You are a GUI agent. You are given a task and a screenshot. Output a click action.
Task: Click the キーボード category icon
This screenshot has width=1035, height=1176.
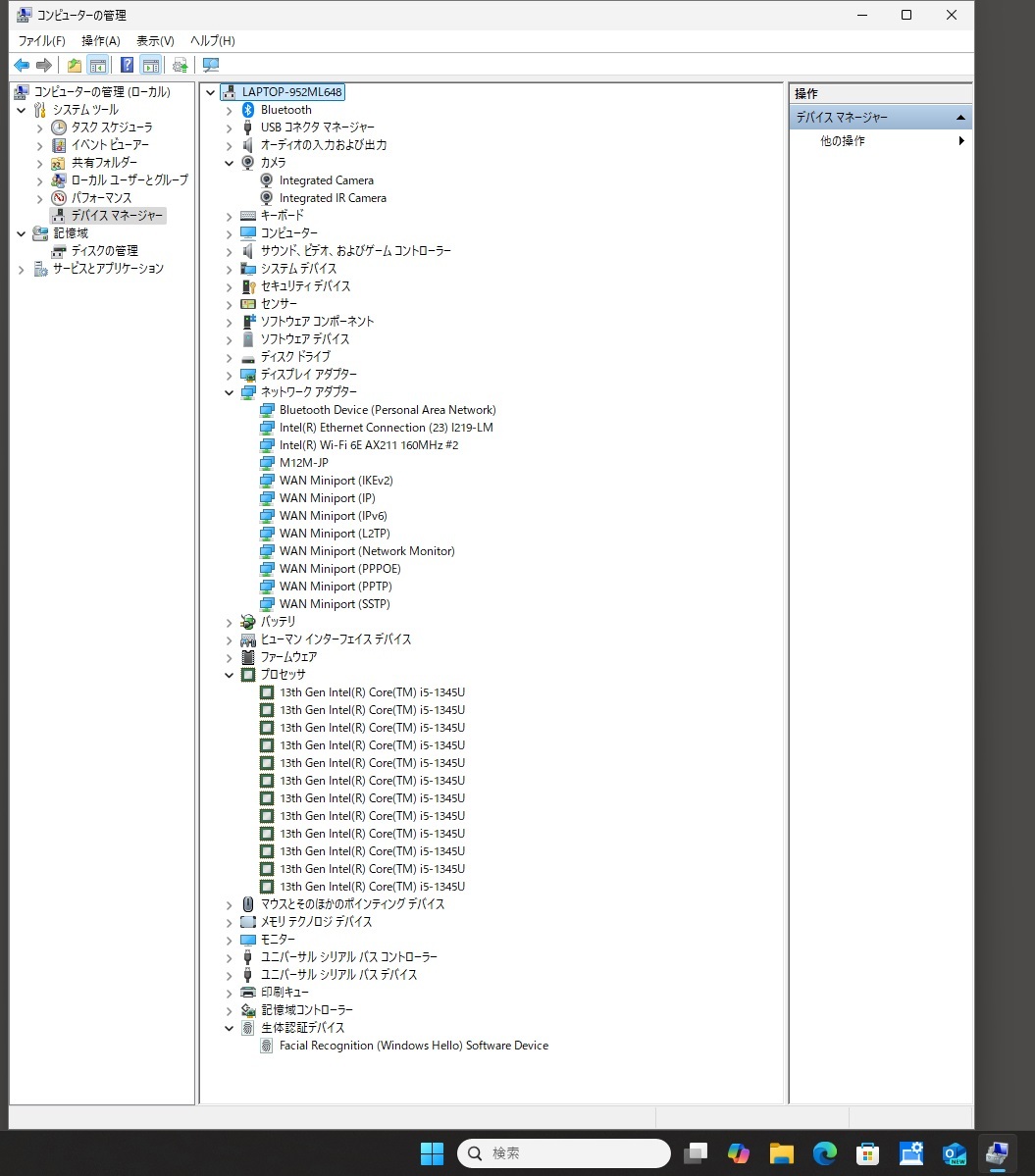pyautogui.click(x=248, y=216)
